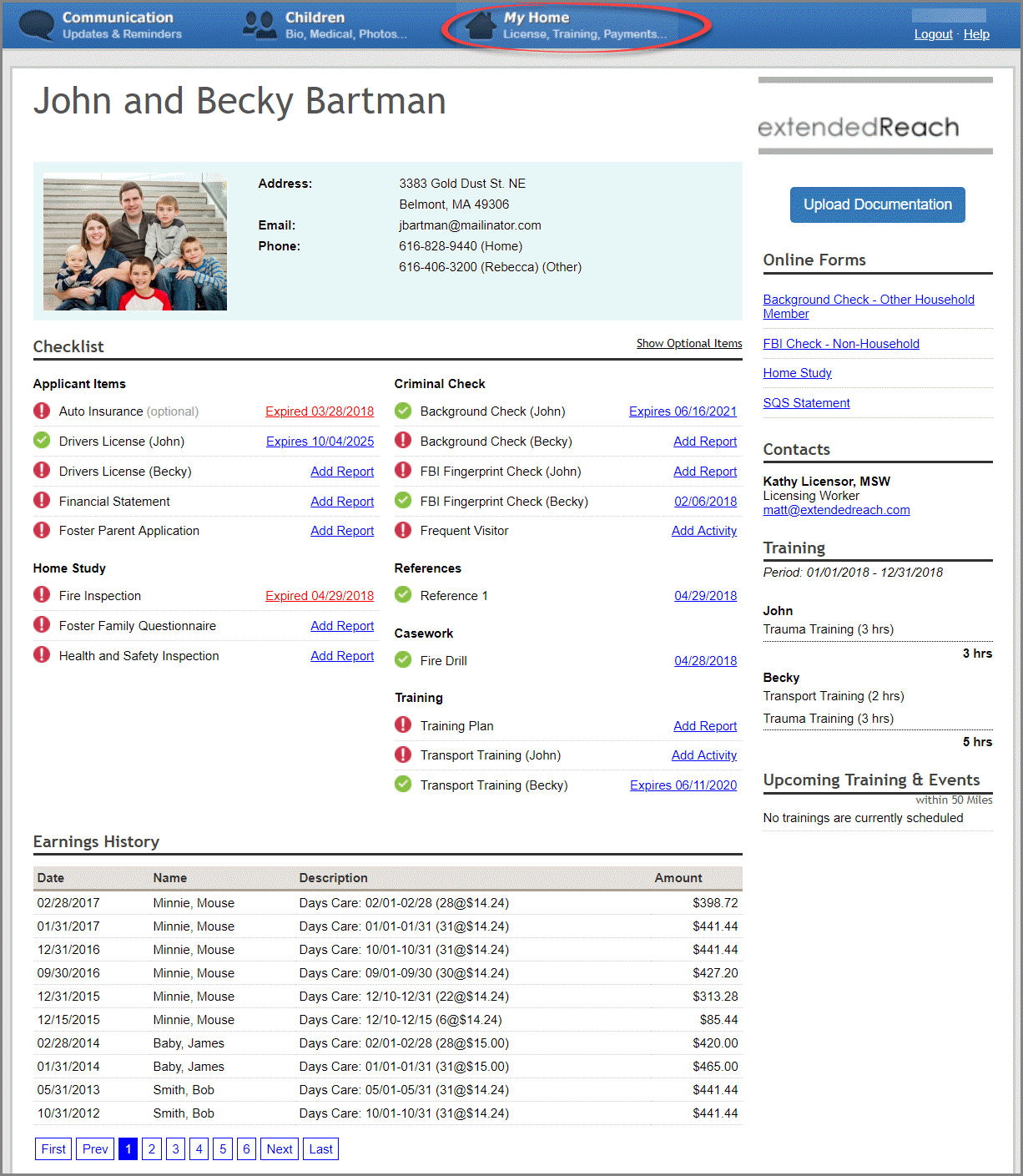Select earnings amount $465.00

[715, 1067]
